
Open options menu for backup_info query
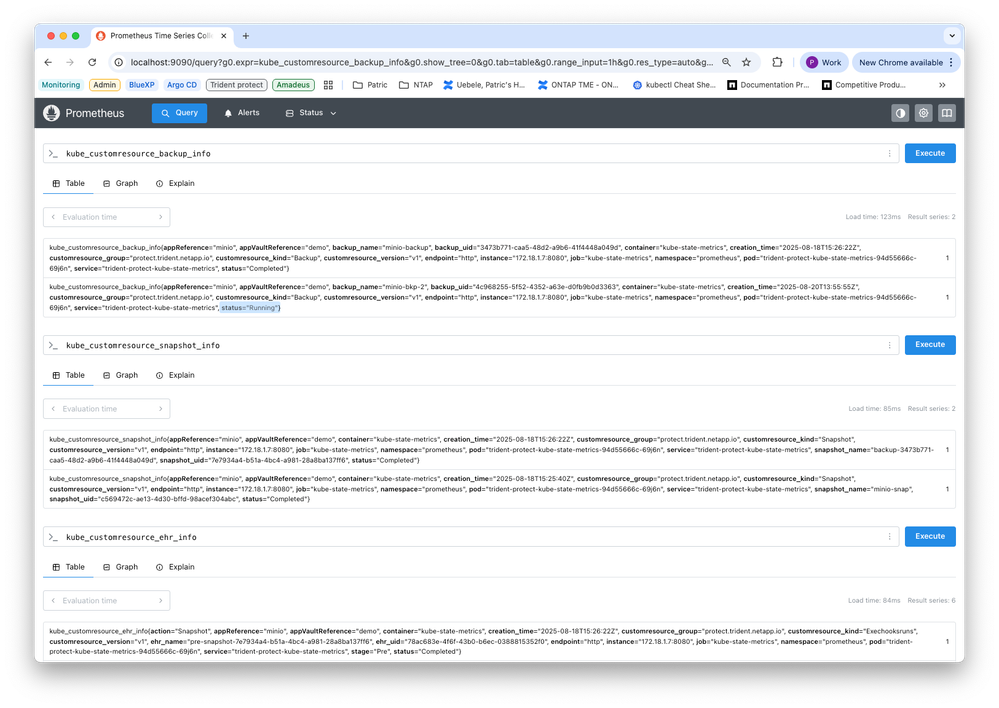coord(889,154)
